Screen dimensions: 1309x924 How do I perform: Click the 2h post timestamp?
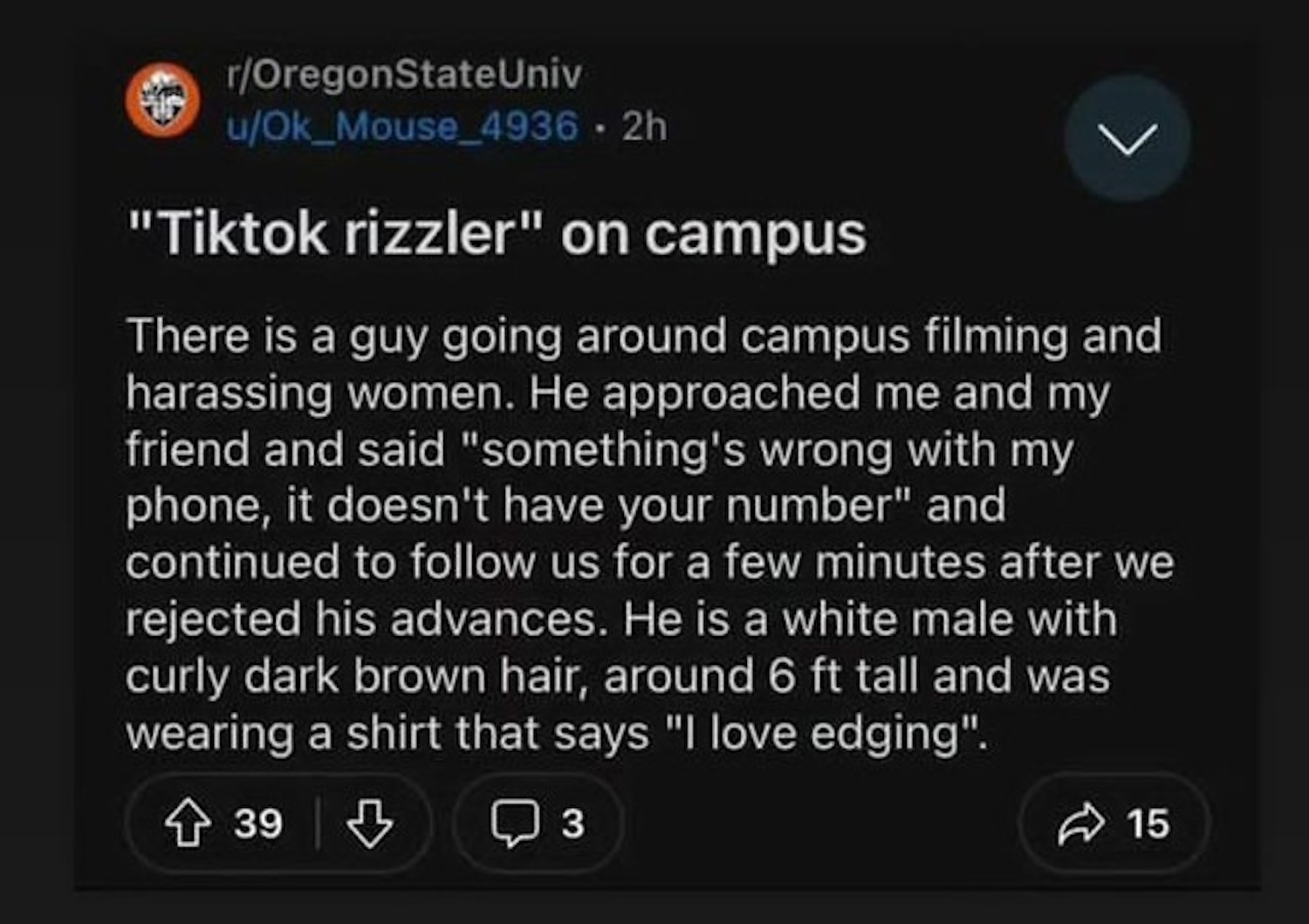(x=645, y=127)
